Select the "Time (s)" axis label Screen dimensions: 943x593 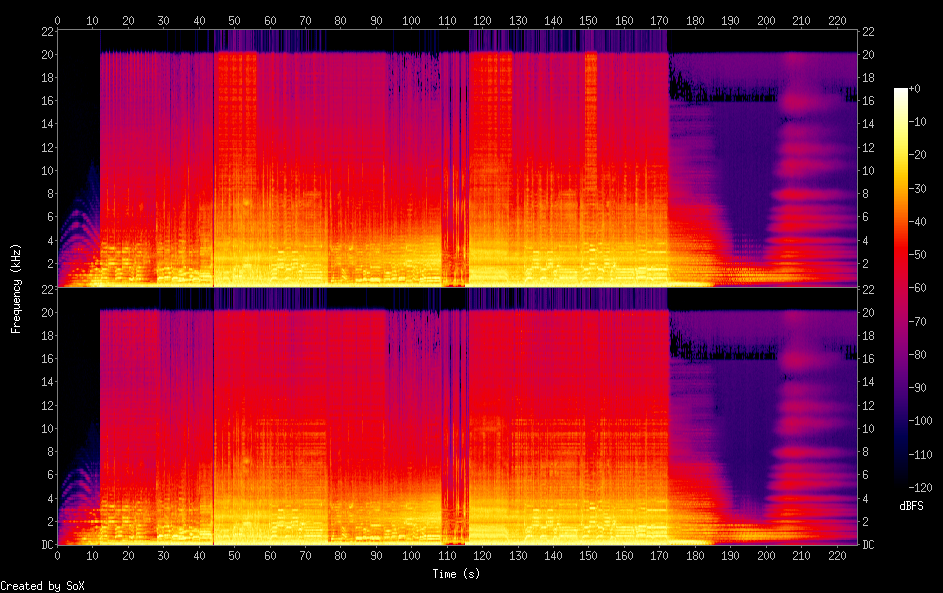[457, 574]
